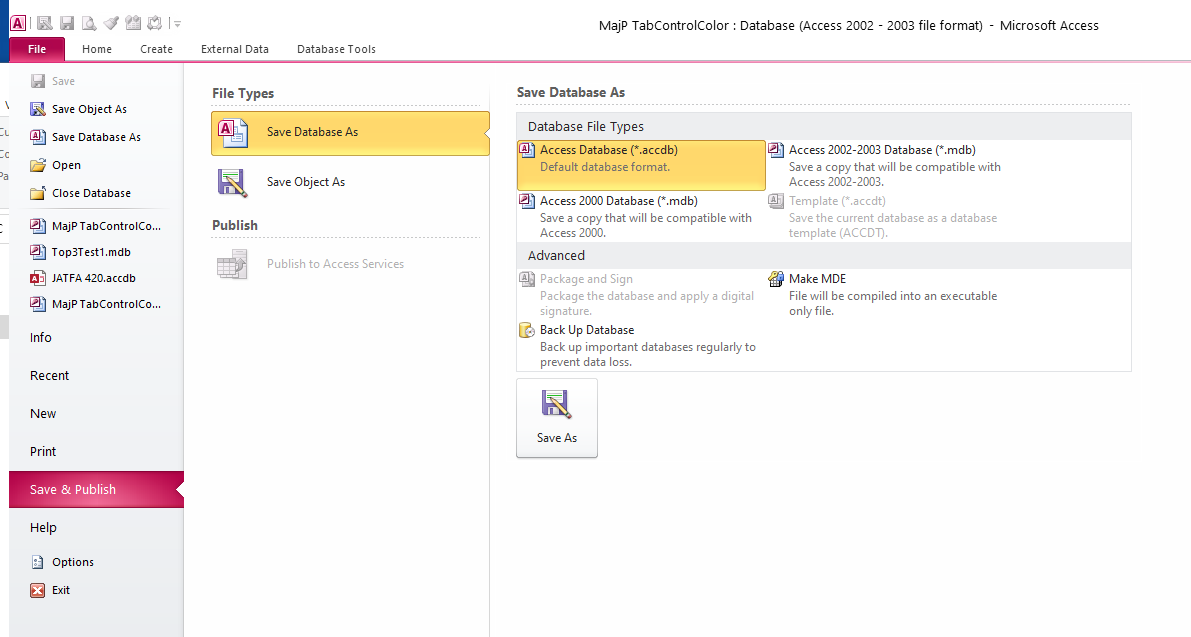
Task: Choose the Access Database (*.accdb) format
Action: point(641,165)
